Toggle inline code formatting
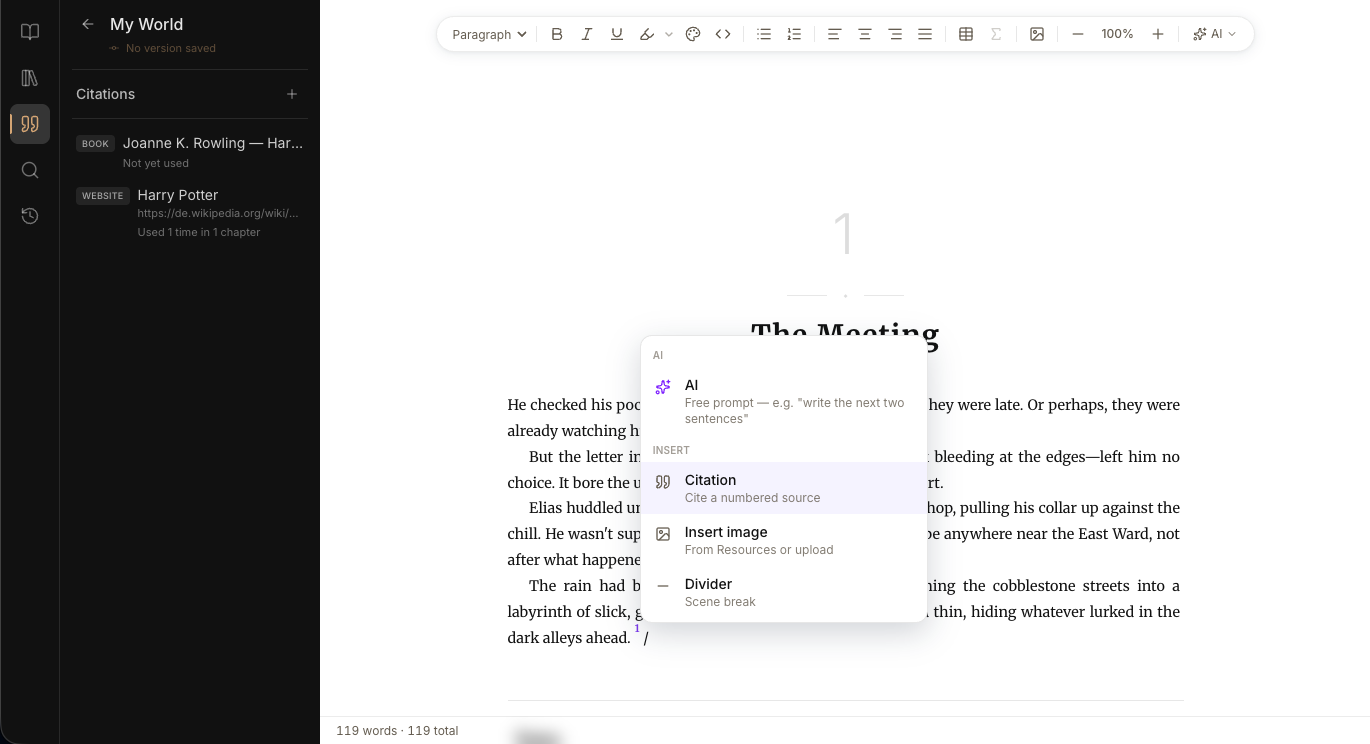The height and width of the screenshot is (744, 1370). [x=723, y=34]
